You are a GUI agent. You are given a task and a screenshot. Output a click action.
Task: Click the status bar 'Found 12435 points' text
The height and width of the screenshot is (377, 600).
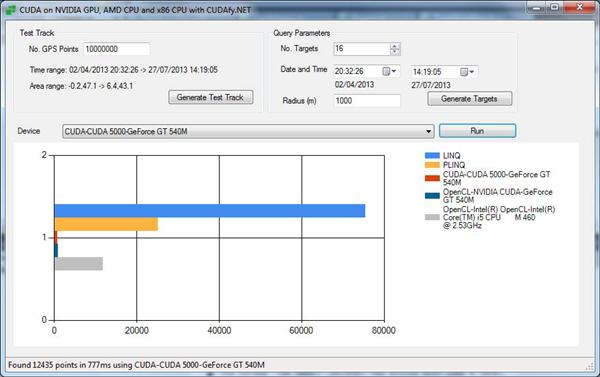pos(136,365)
